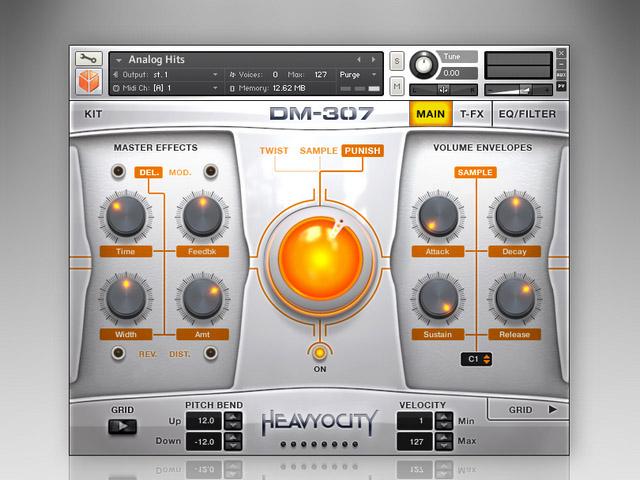Open the KIT page

(93, 114)
